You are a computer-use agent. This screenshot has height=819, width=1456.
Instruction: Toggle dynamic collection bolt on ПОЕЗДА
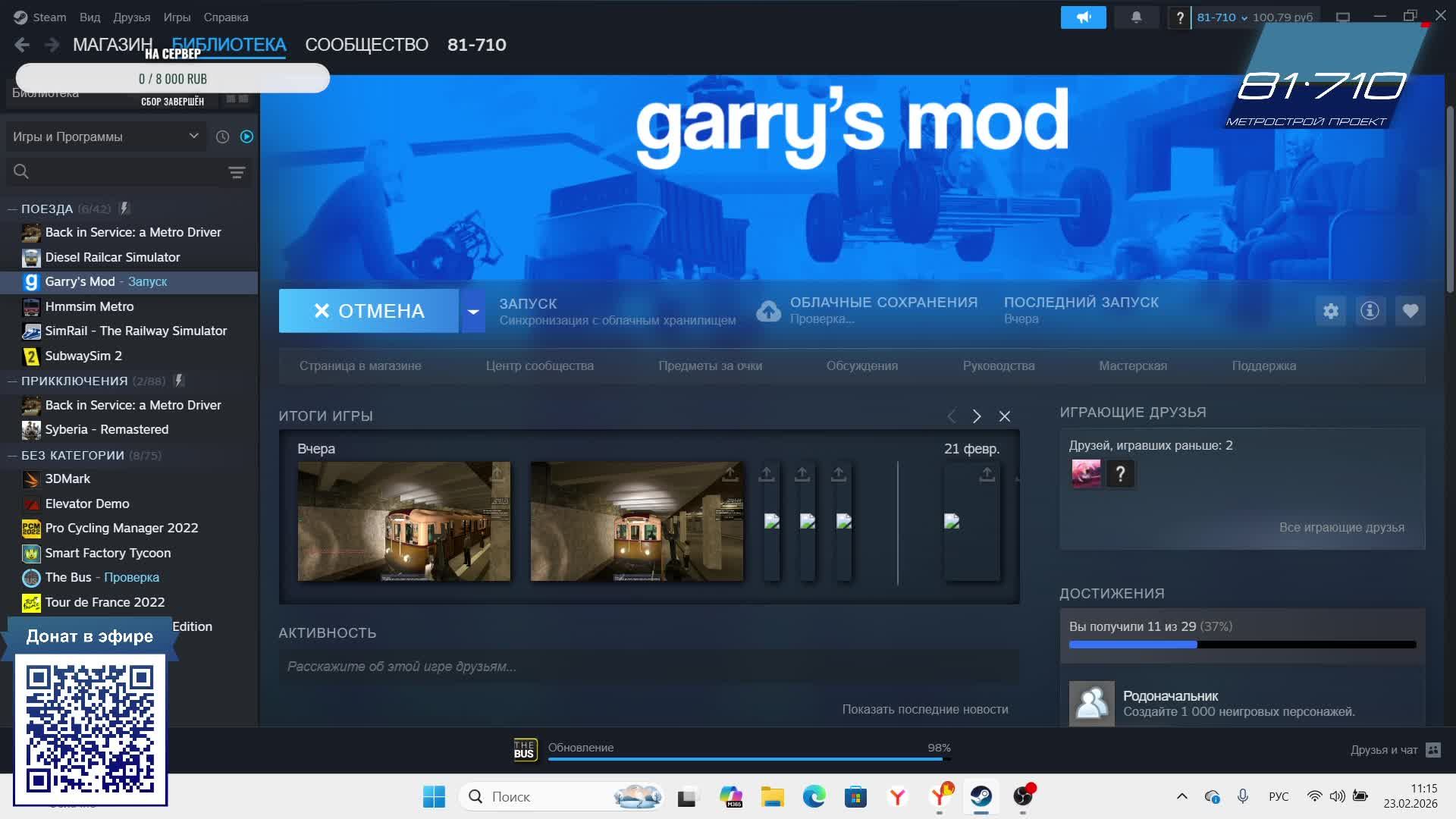124,208
